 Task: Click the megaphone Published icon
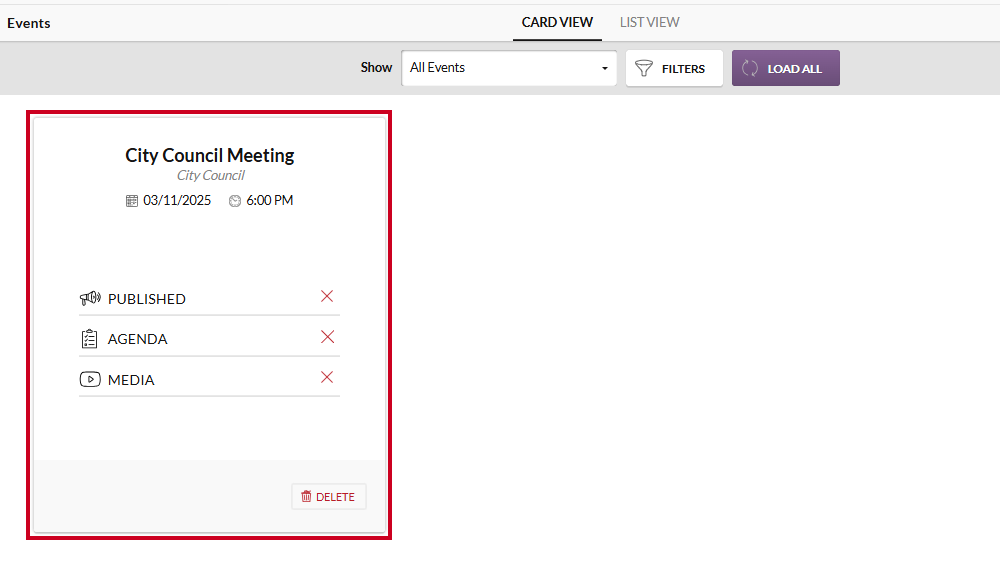coord(90,298)
